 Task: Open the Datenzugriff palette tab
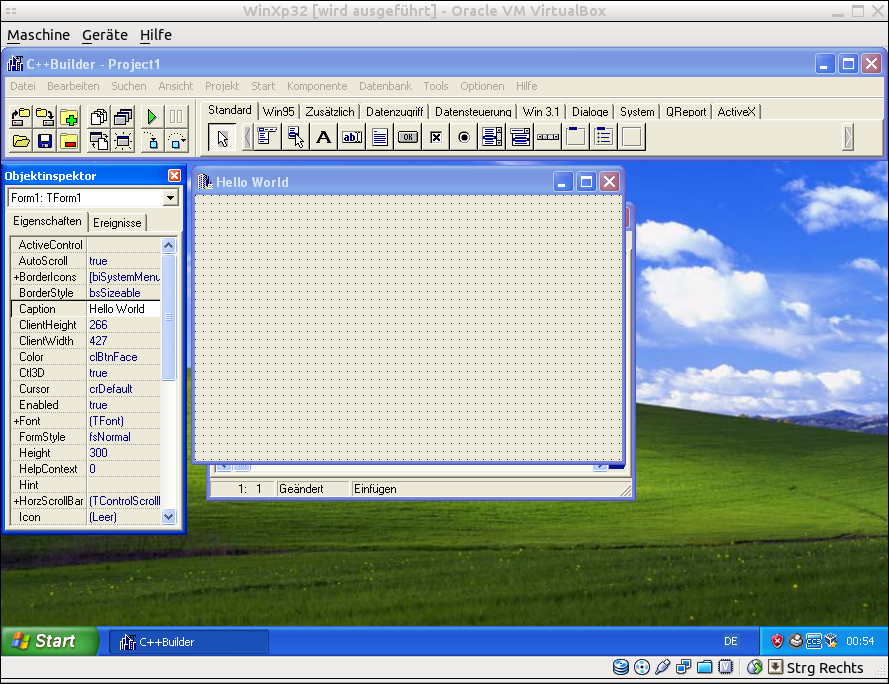click(395, 112)
